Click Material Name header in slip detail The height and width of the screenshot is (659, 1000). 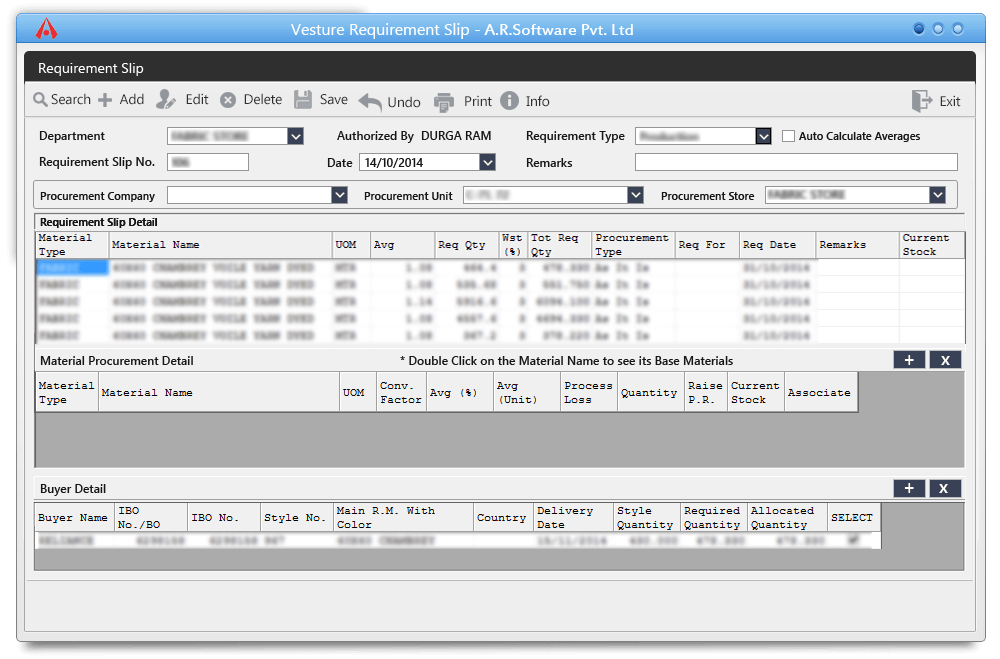pyautogui.click(x=220, y=245)
